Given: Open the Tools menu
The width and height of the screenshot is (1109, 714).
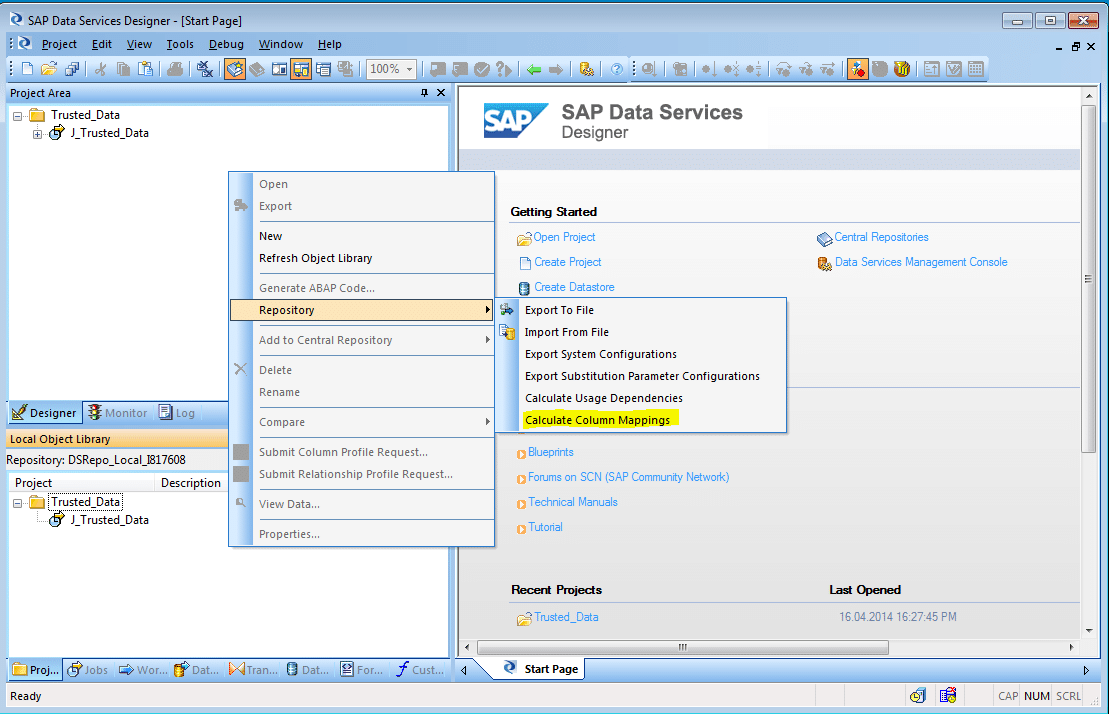Looking at the screenshot, I should (x=180, y=44).
